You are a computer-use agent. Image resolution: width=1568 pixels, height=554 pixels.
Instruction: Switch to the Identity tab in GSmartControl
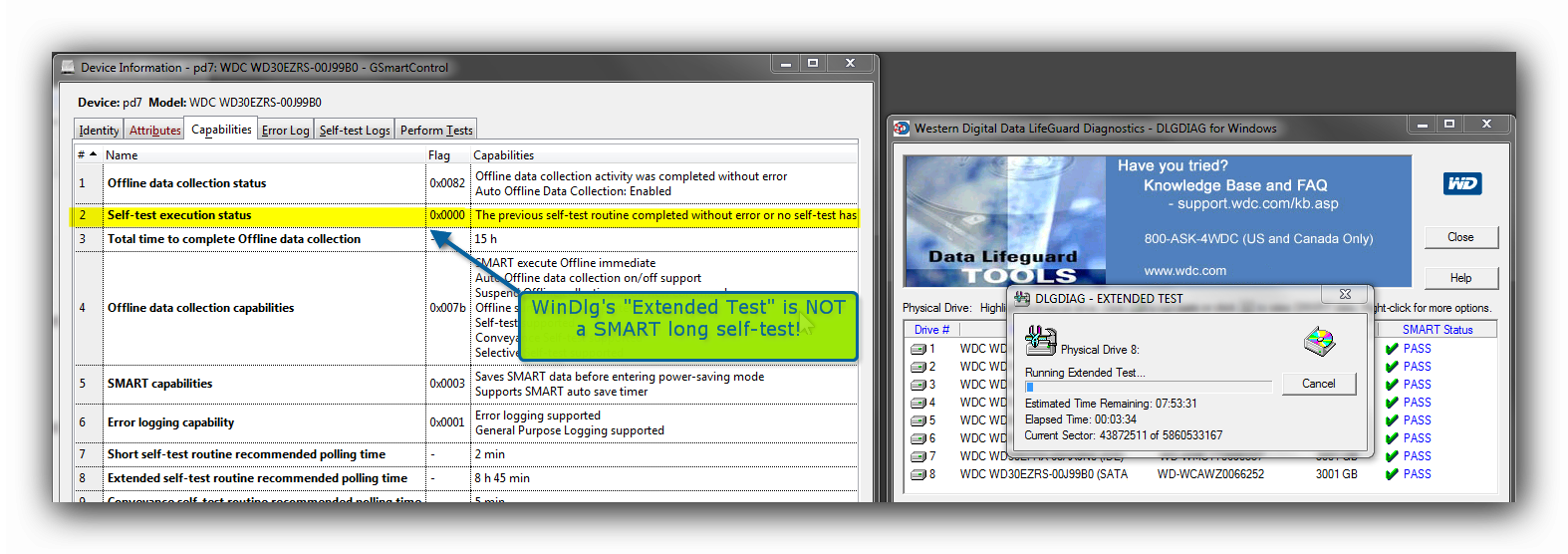pyautogui.click(x=99, y=131)
